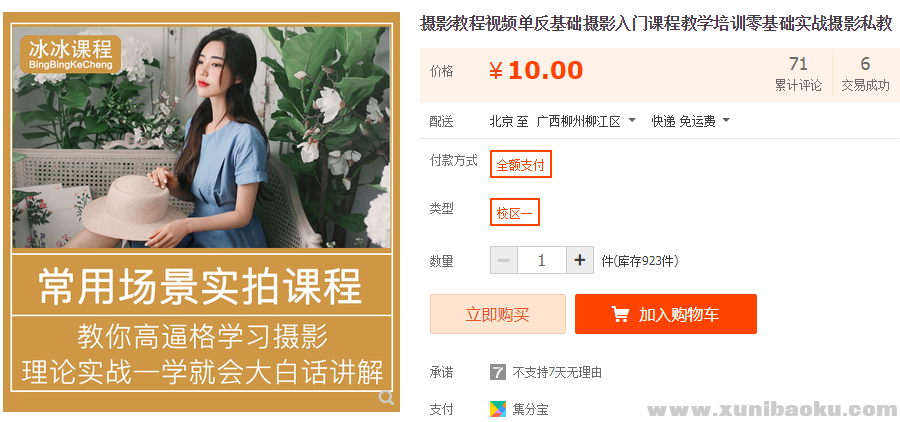The height and width of the screenshot is (422, 900).
Task: Click the 7-day return policy icon
Action: pos(498,372)
